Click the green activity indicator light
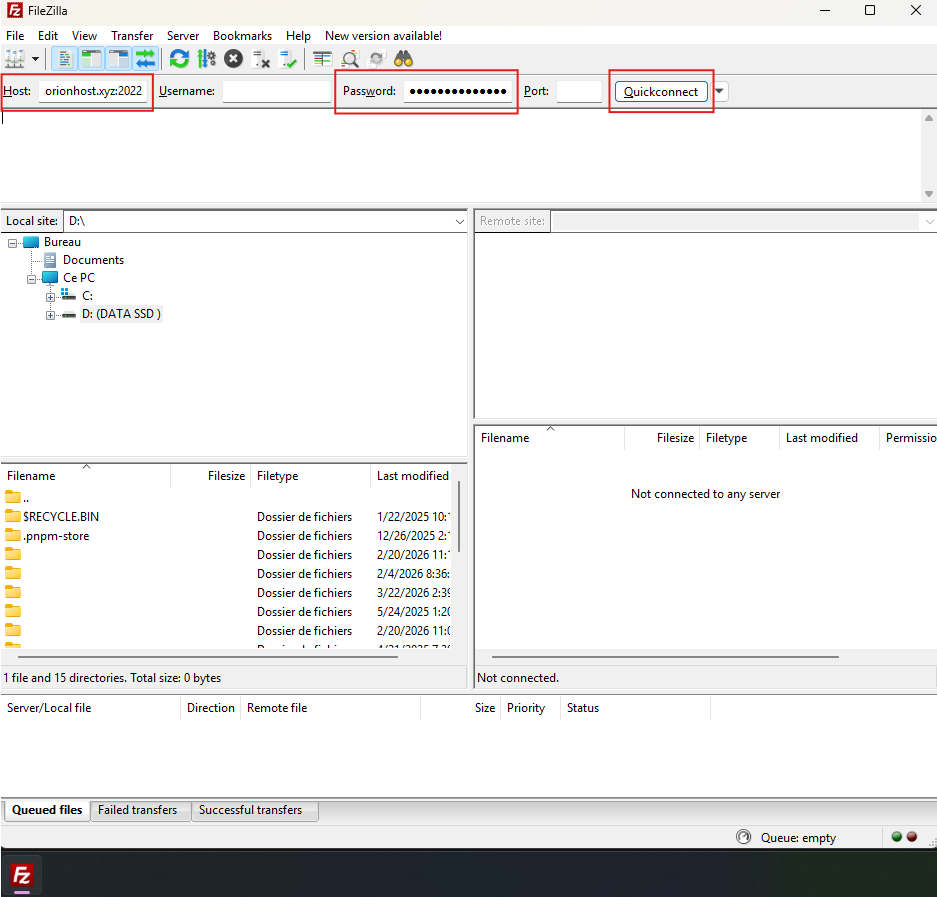Image resolution: width=937 pixels, height=897 pixels. pos(896,837)
